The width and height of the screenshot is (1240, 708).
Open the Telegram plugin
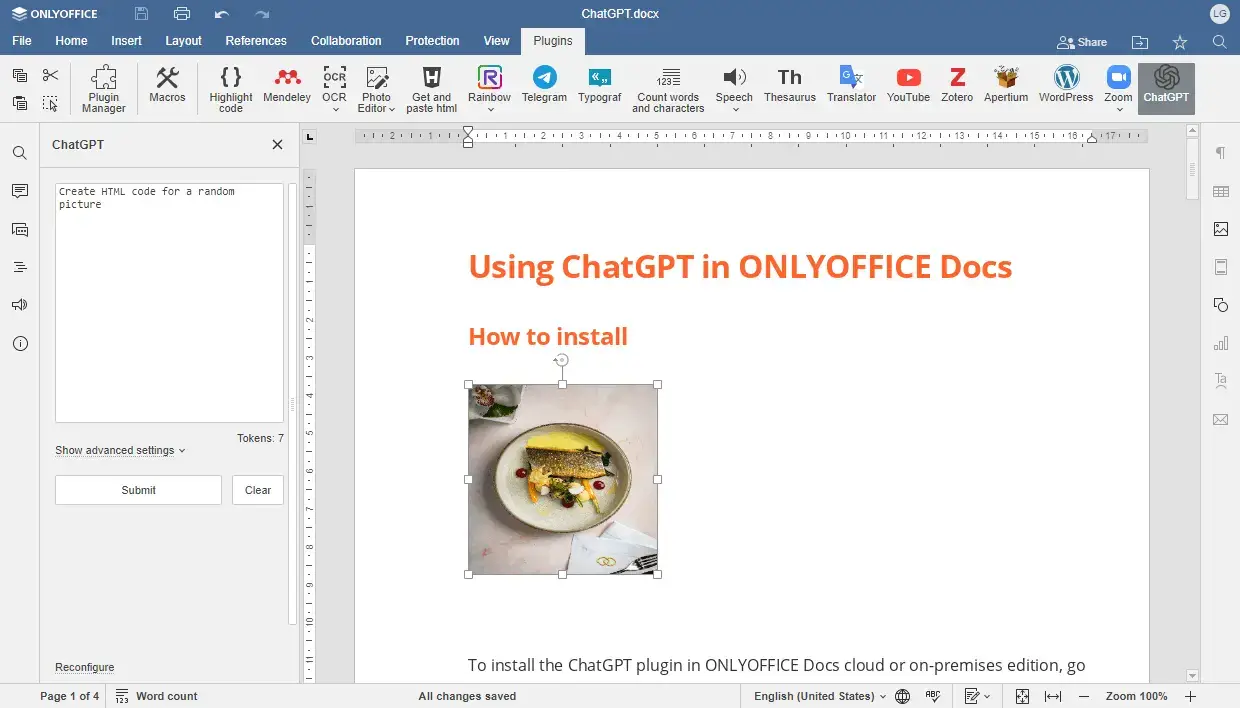544,84
